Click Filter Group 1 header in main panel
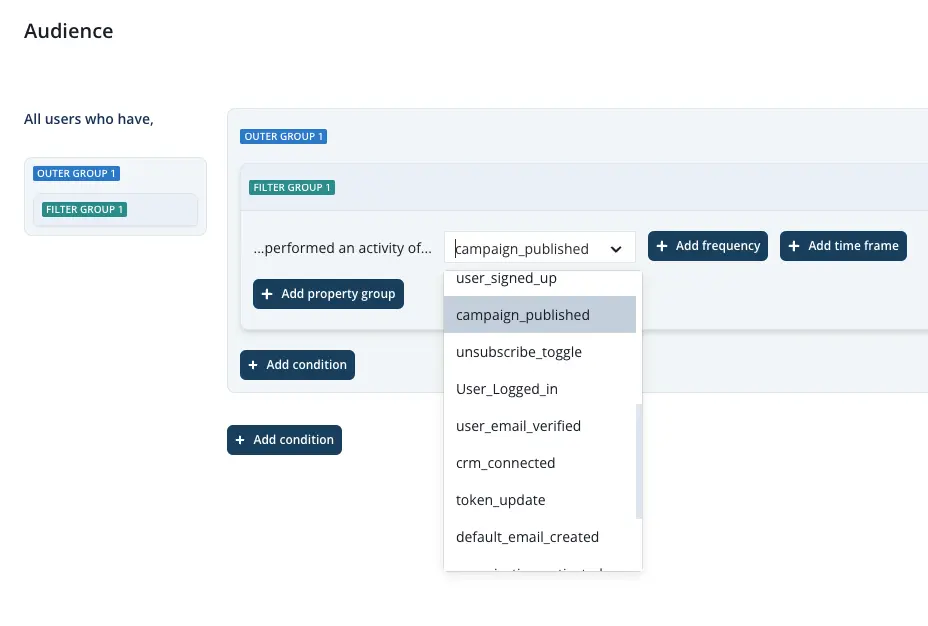This screenshot has height=626, width=928. pyautogui.click(x=292, y=187)
